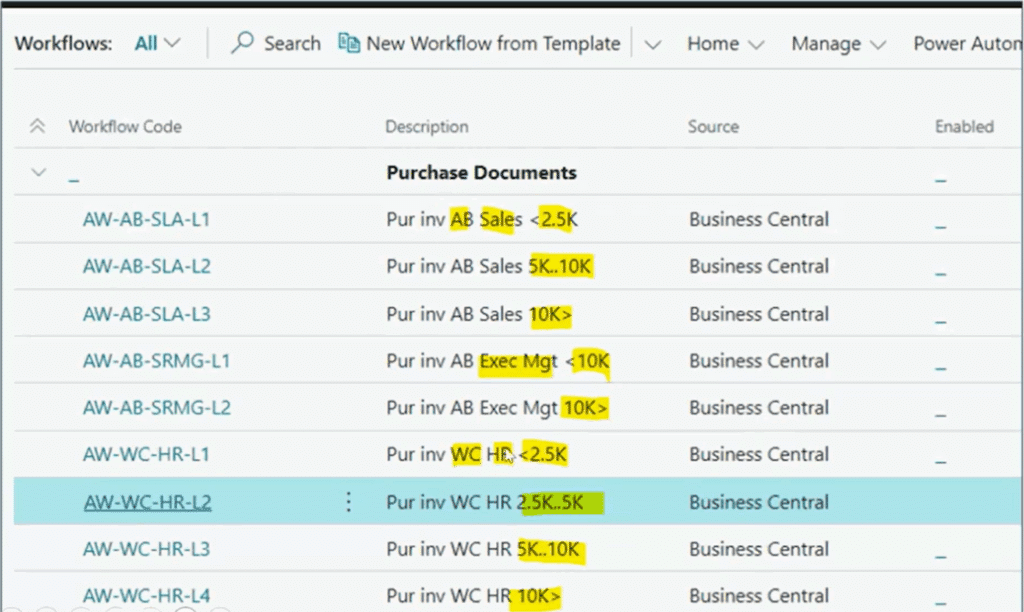Open the ellipsis menu on AW-WC-HR-L2 row

pyautogui.click(x=347, y=501)
